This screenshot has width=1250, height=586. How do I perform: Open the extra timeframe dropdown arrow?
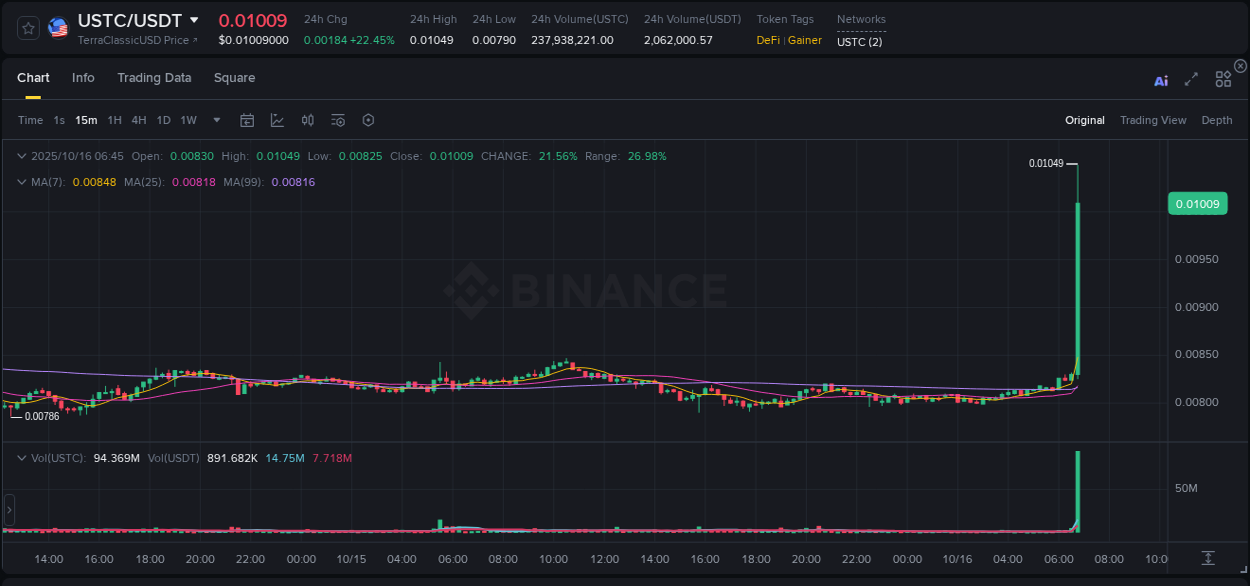coord(216,120)
